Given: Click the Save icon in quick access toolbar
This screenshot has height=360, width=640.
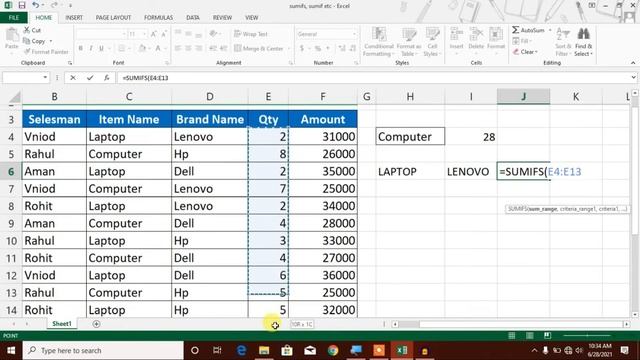Looking at the screenshot, I should [22, 5].
